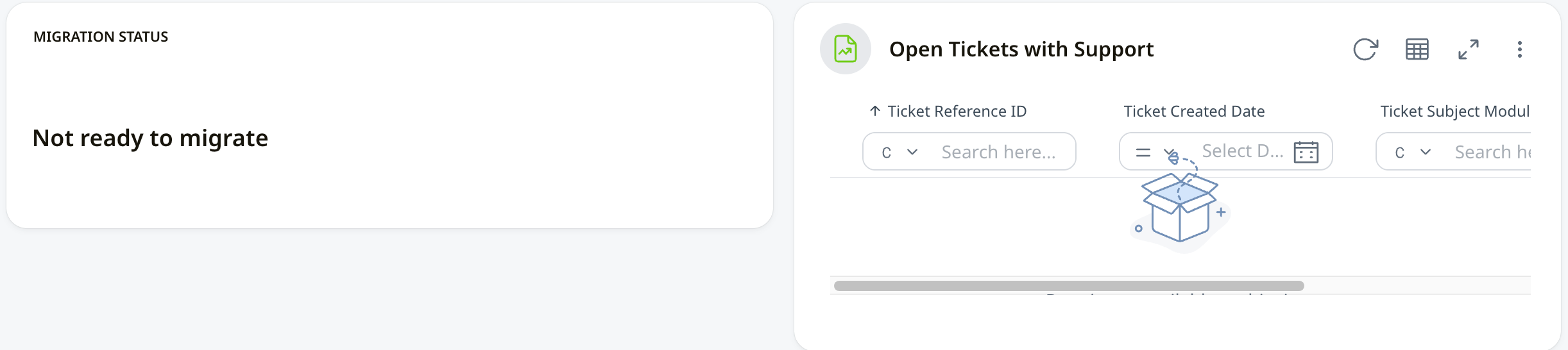Image resolution: width=1568 pixels, height=350 pixels.
Task: Click the sort arrow on Ticket Reference ID
Action: [874, 111]
